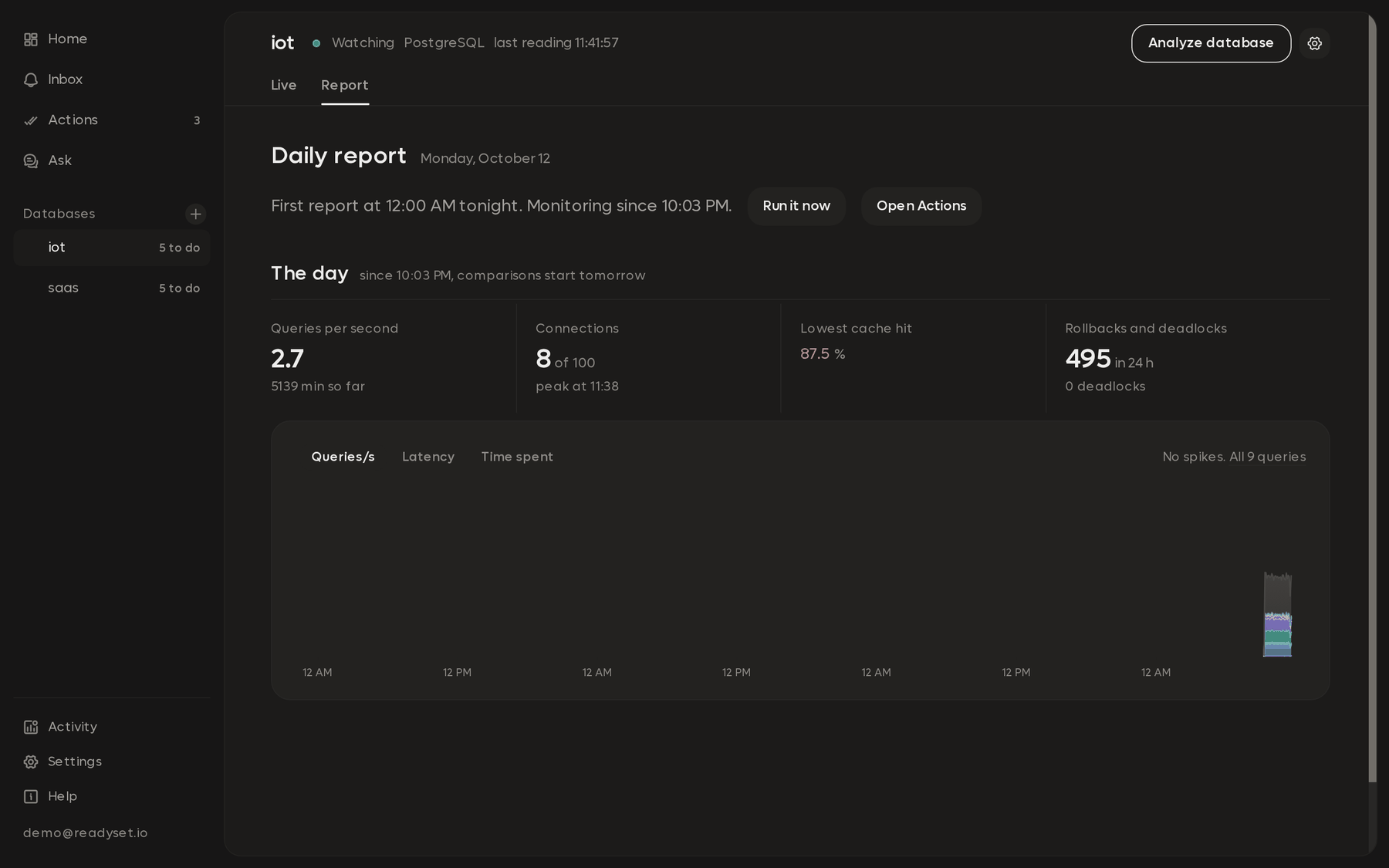Click the vertical scrollbar on the right
This screenshot has height=868, width=1389.
point(1372,397)
